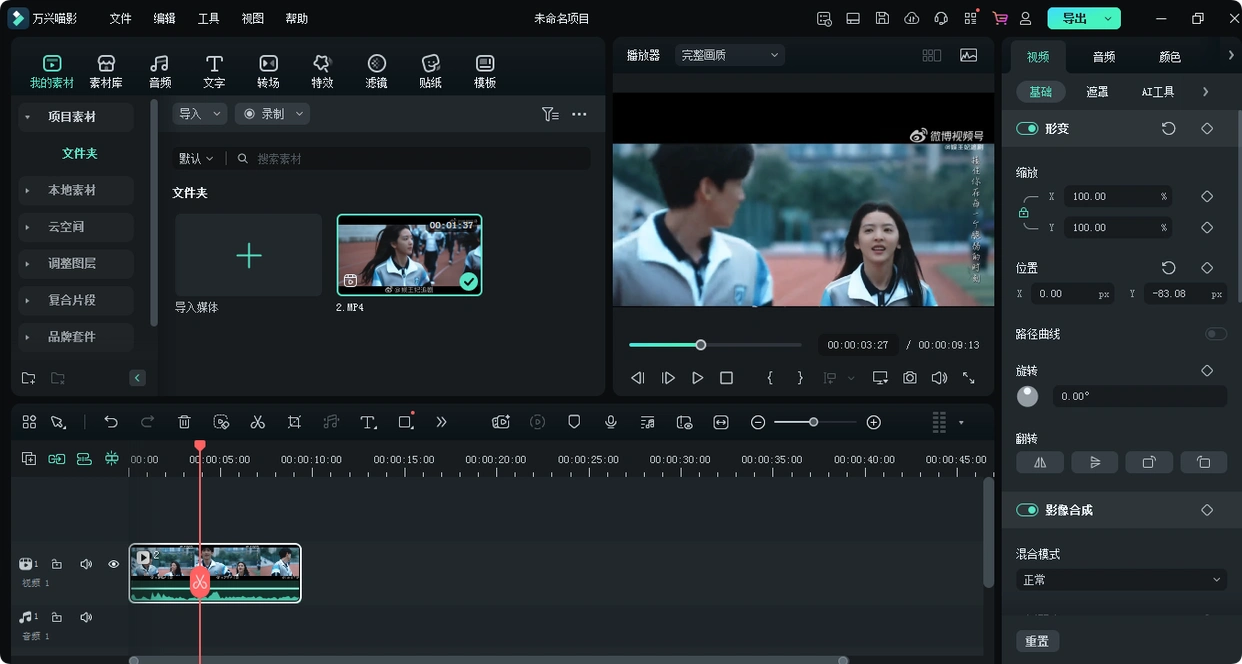Open the 转场 transitions panel
Screen dimensions: 1242x664
click(268, 71)
